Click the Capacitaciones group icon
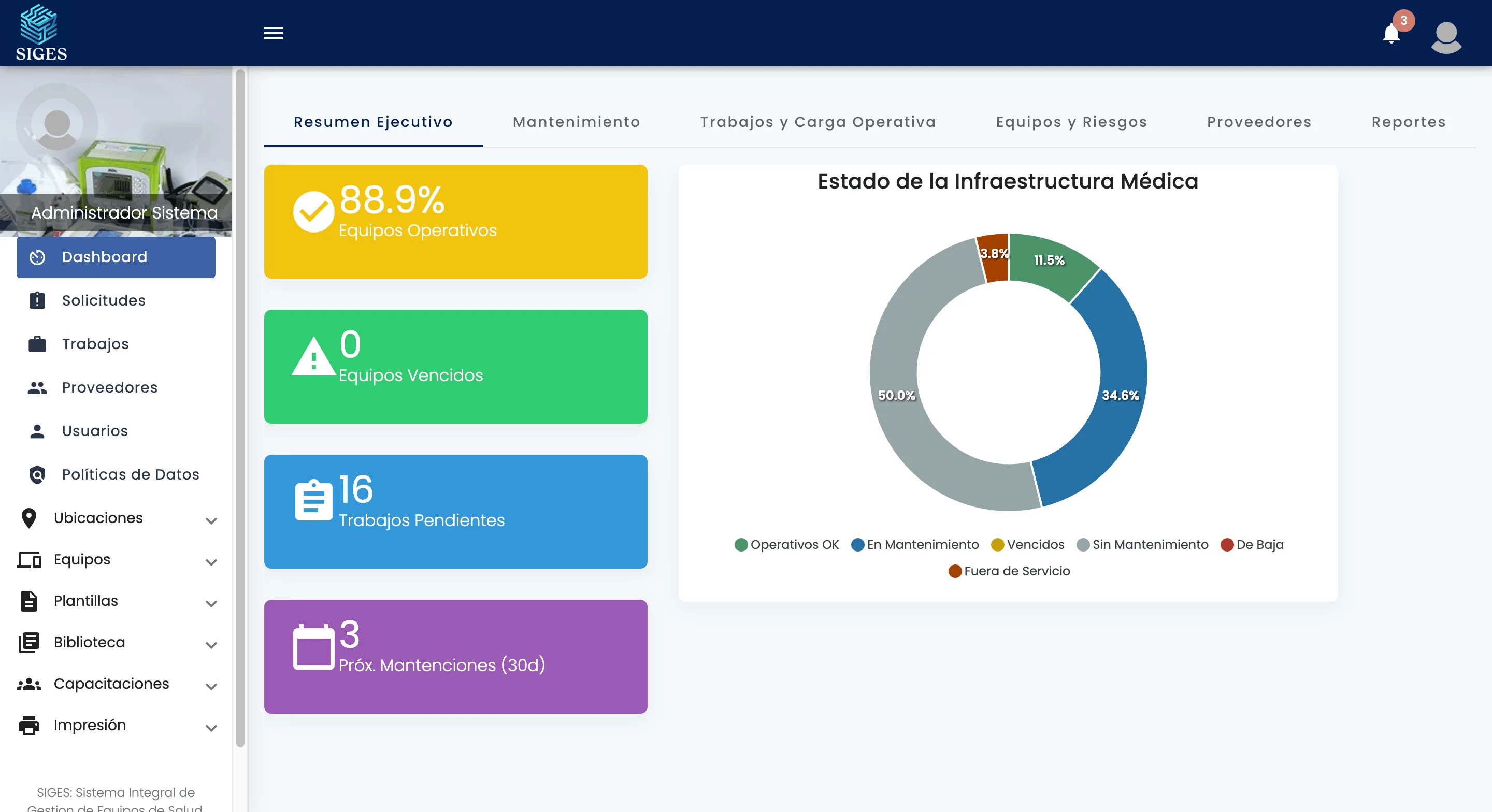This screenshot has width=1492, height=812. [29, 684]
